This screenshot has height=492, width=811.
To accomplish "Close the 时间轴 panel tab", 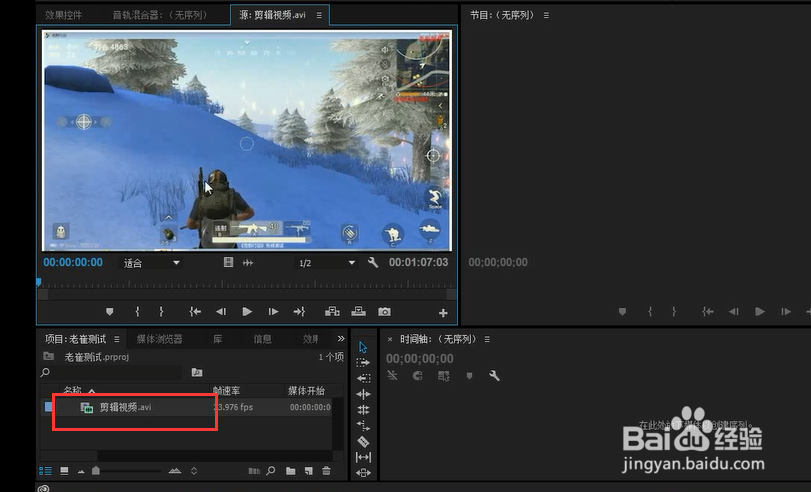I will [390, 339].
